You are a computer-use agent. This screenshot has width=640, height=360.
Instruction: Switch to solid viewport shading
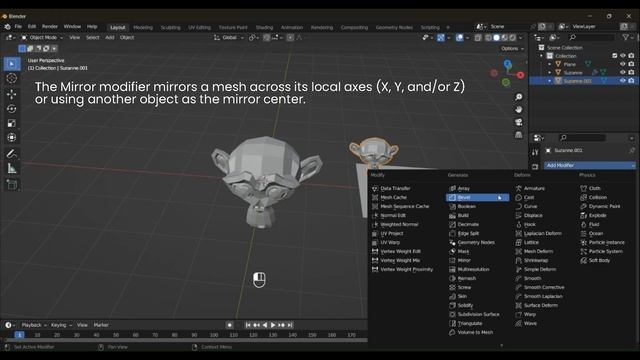coord(496,38)
